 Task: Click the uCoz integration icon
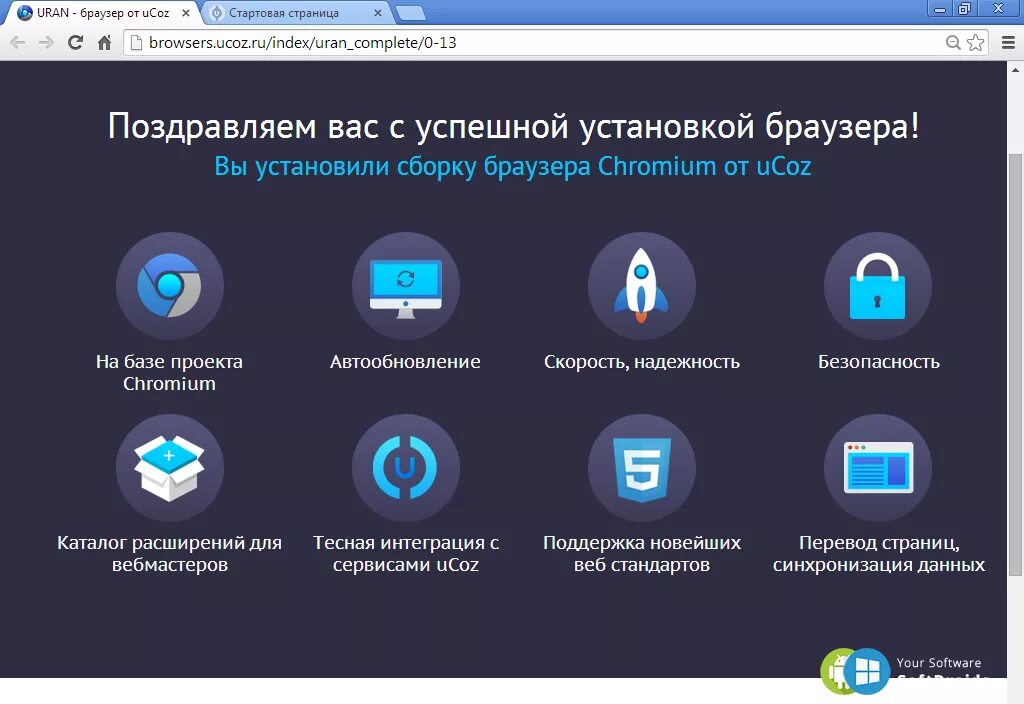point(406,468)
